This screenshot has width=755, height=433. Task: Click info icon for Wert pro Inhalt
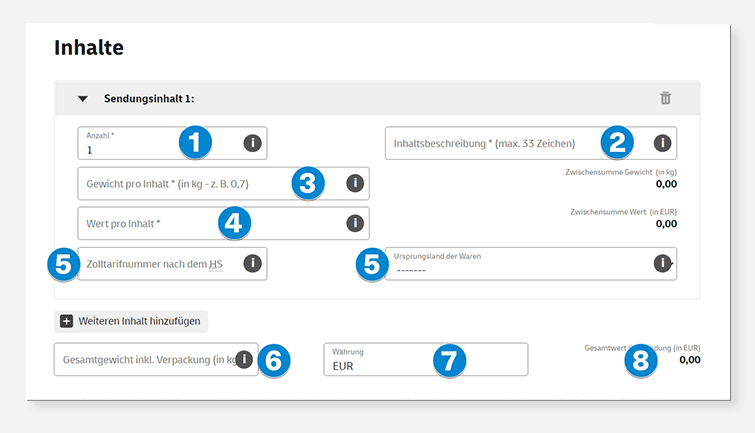[354, 223]
